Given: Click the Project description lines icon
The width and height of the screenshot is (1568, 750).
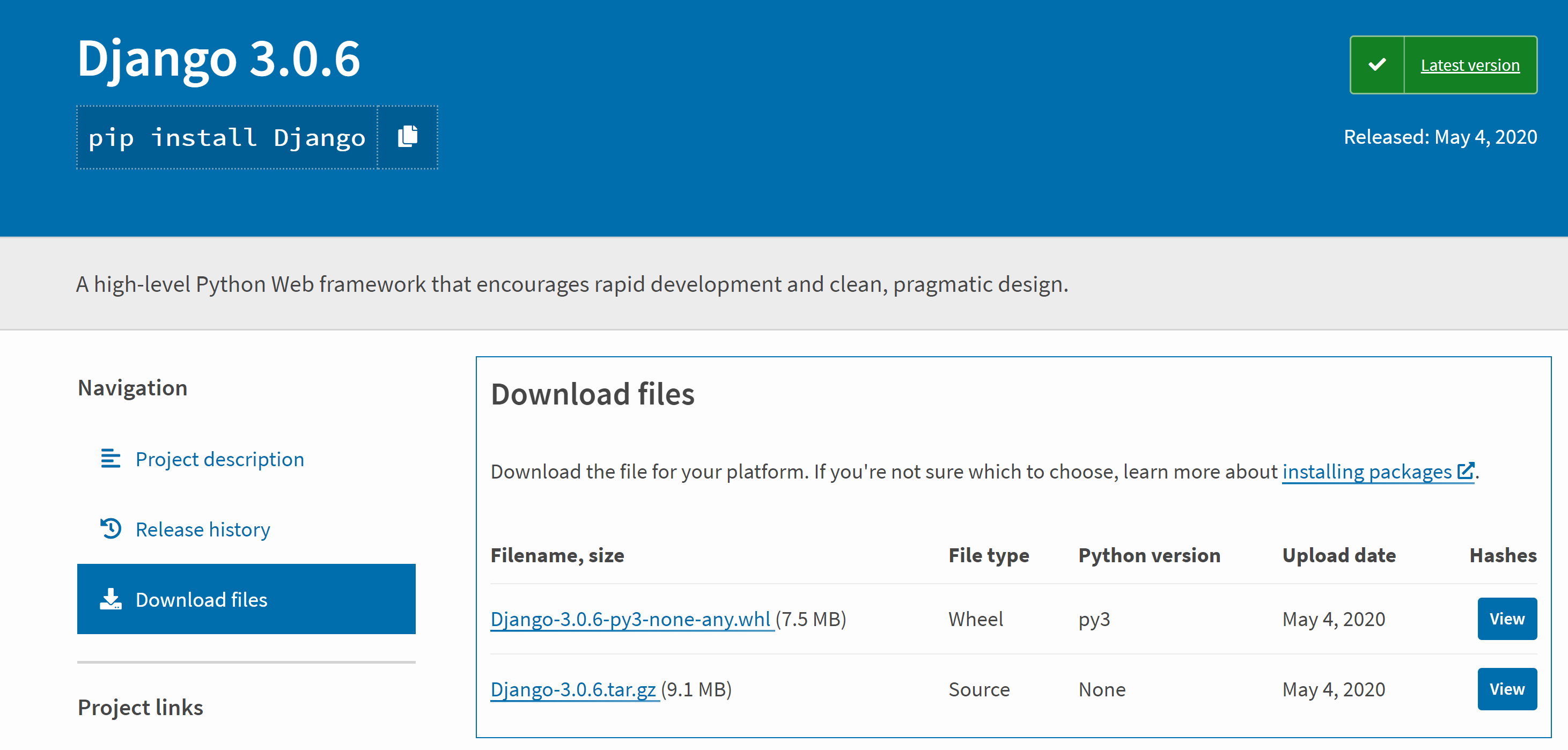Looking at the screenshot, I should 111,459.
